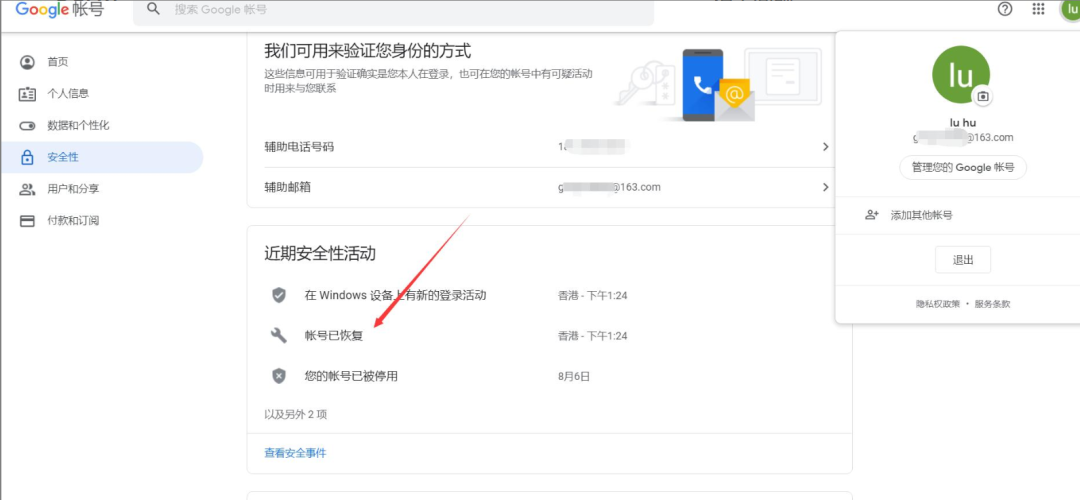Select 安全性 in the sidebar
1080x500 pixels.
[102, 157]
